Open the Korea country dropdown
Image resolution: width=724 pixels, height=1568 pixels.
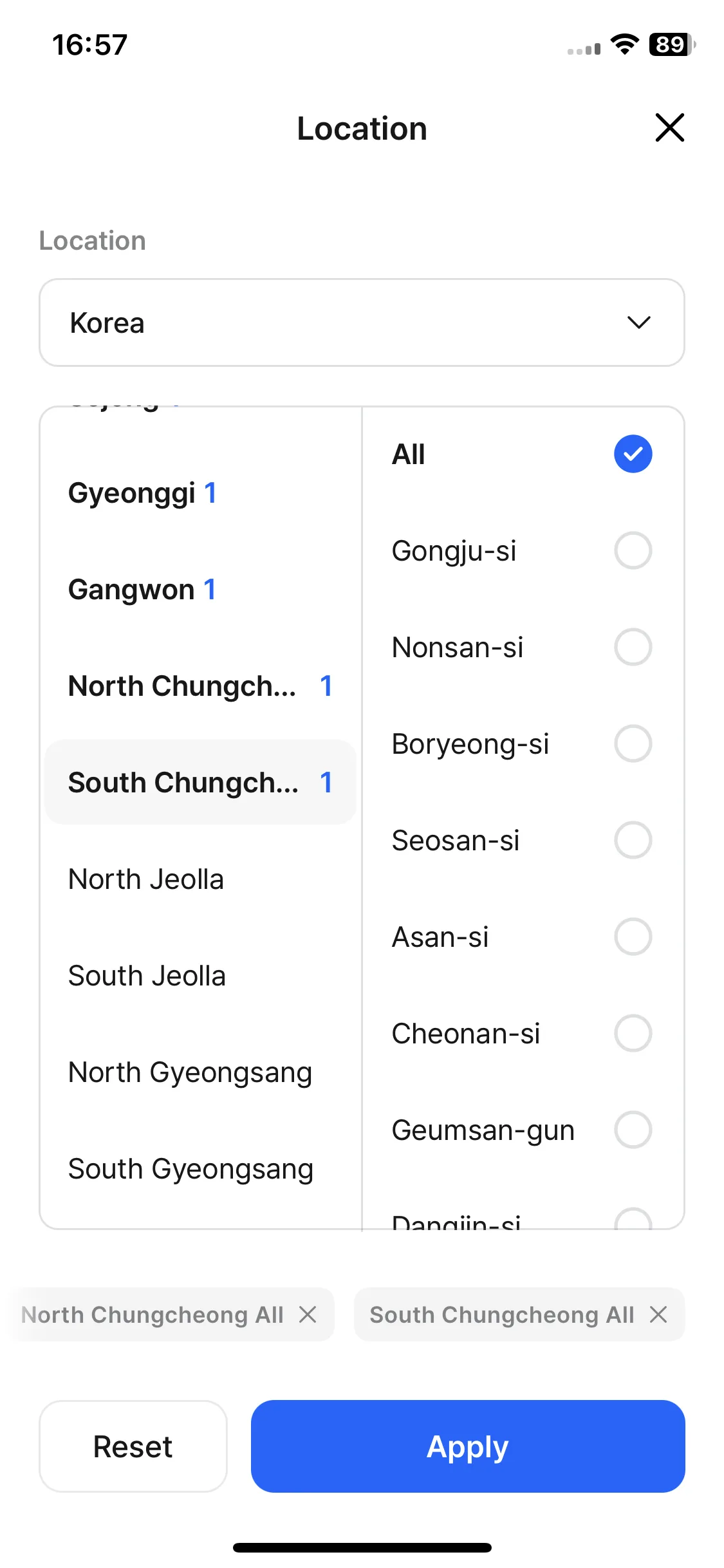coord(362,322)
